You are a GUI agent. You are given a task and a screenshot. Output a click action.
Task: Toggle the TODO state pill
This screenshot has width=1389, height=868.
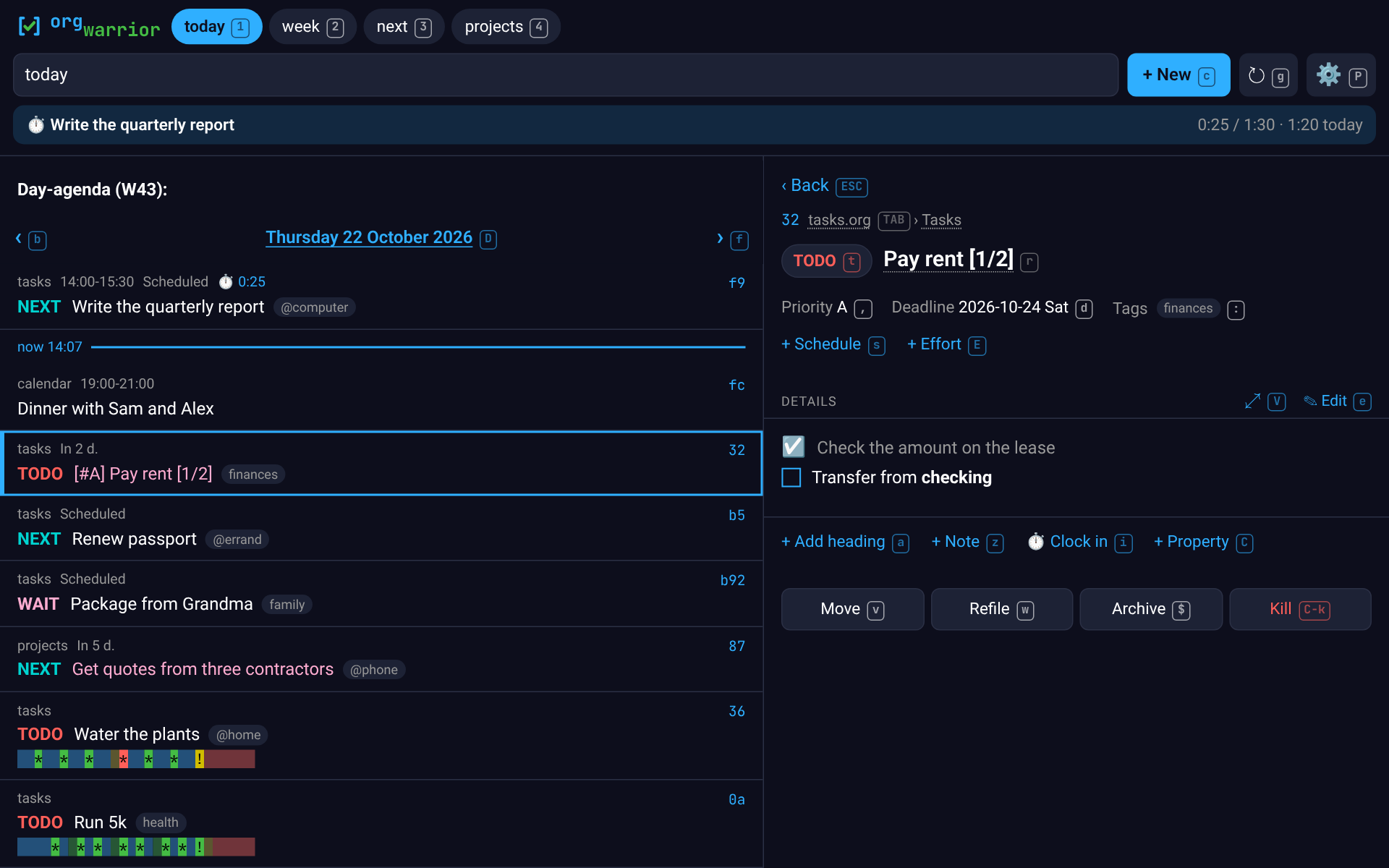[826, 261]
